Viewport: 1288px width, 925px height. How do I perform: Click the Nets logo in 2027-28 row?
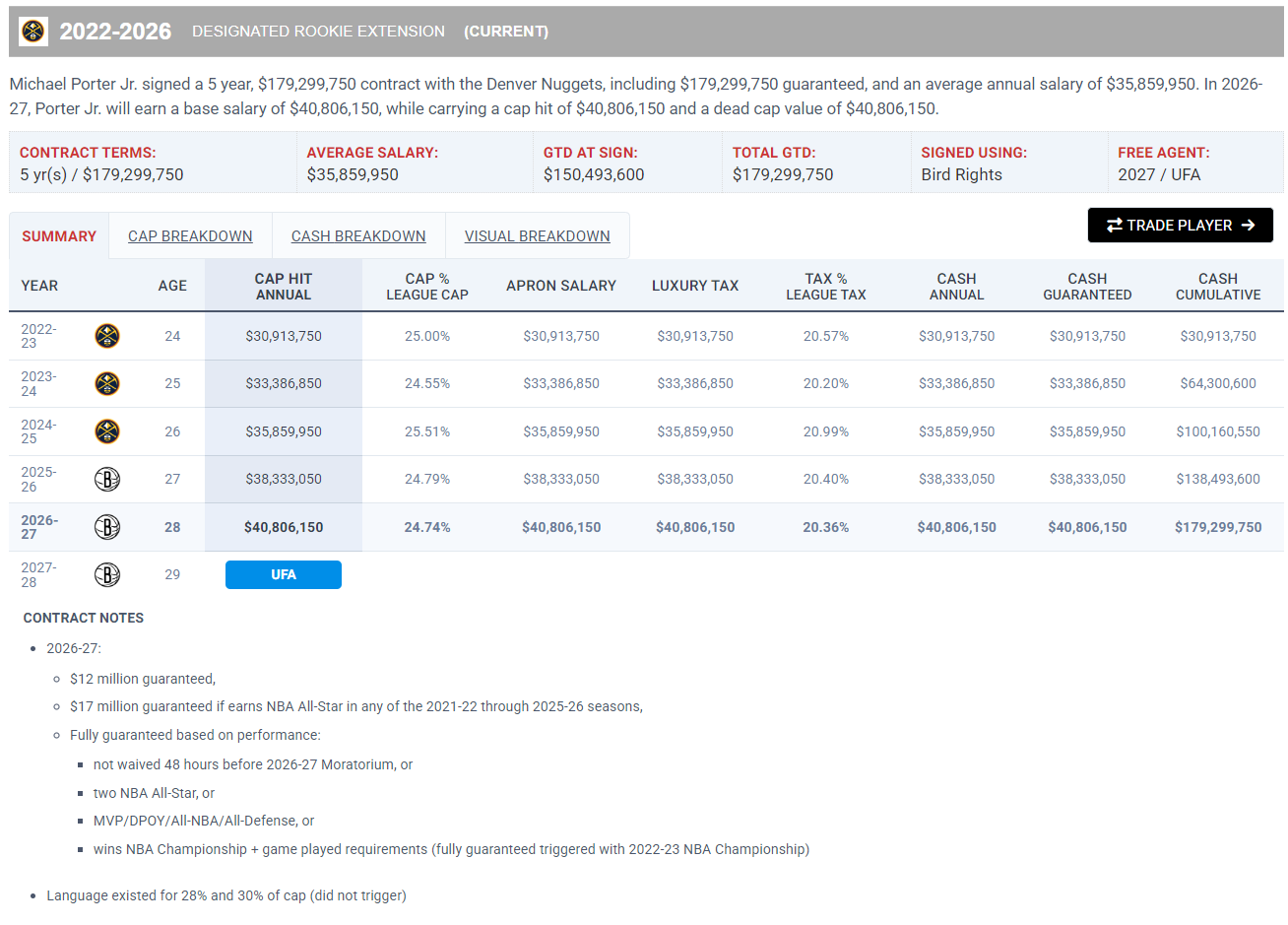click(107, 574)
